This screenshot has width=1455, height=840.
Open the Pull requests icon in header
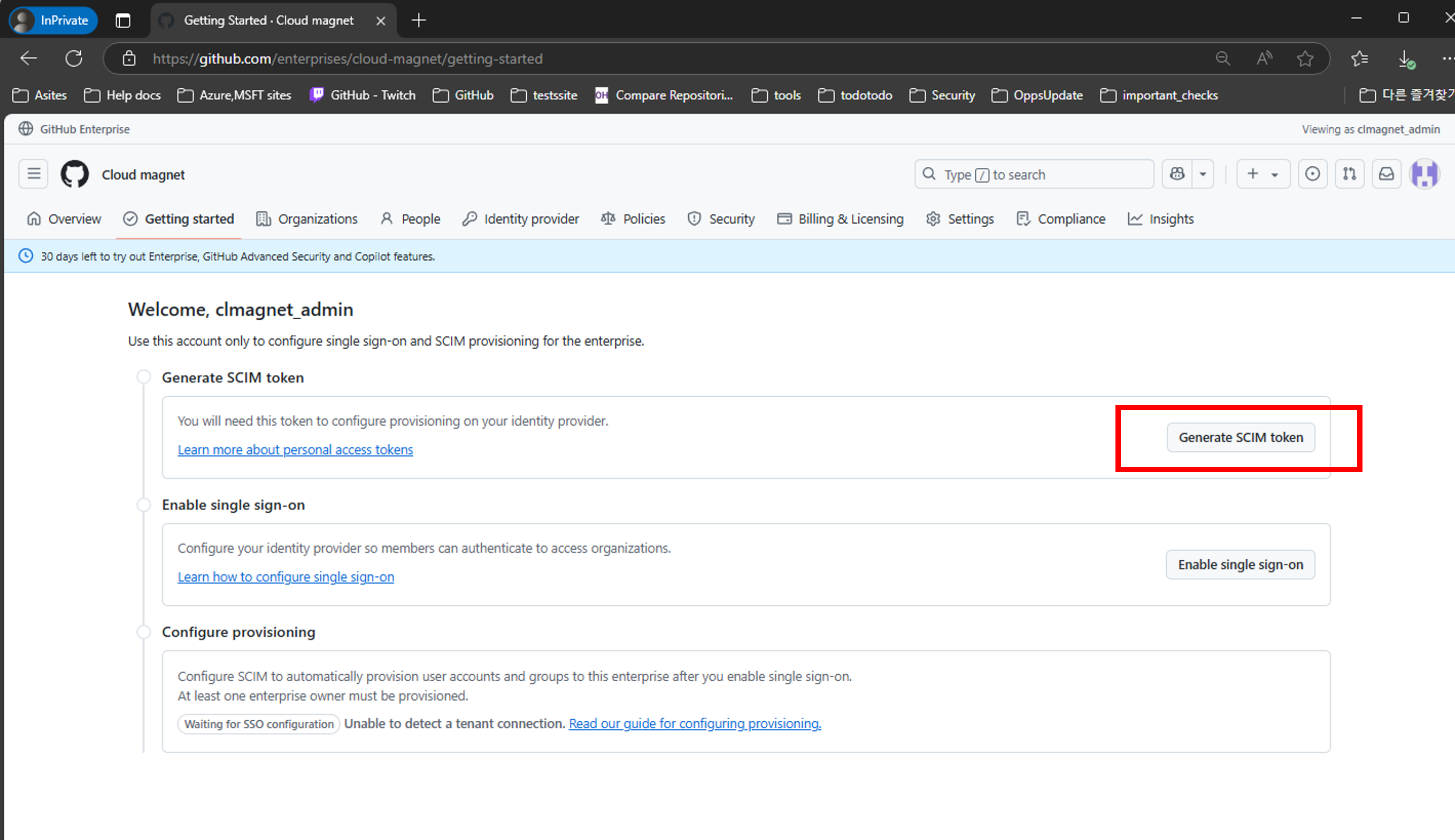(x=1350, y=174)
